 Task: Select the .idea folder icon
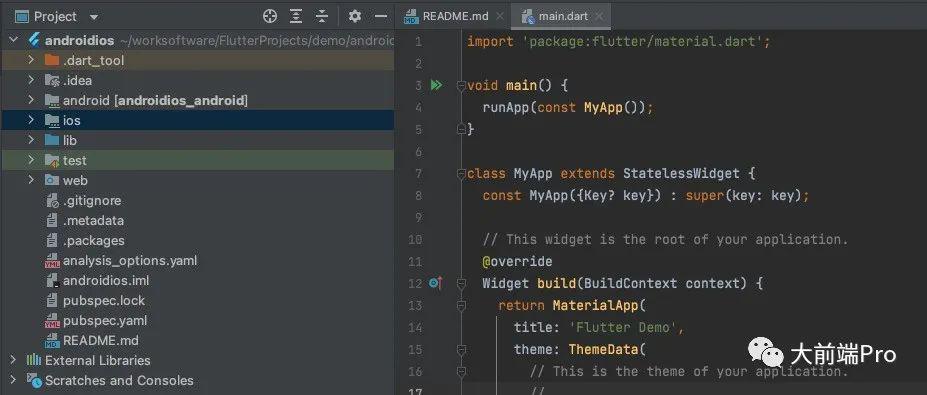pyautogui.click(x=52, y=80)
